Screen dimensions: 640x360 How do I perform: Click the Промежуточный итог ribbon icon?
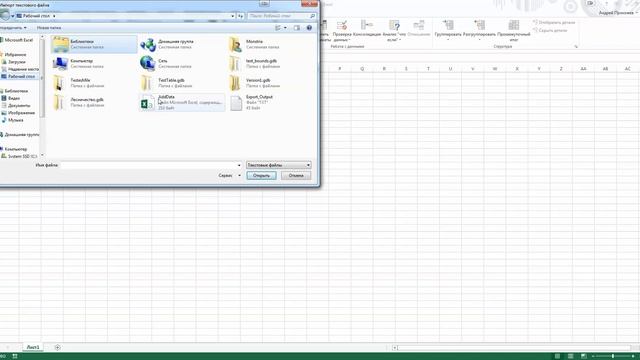click(x=514, y=31)
